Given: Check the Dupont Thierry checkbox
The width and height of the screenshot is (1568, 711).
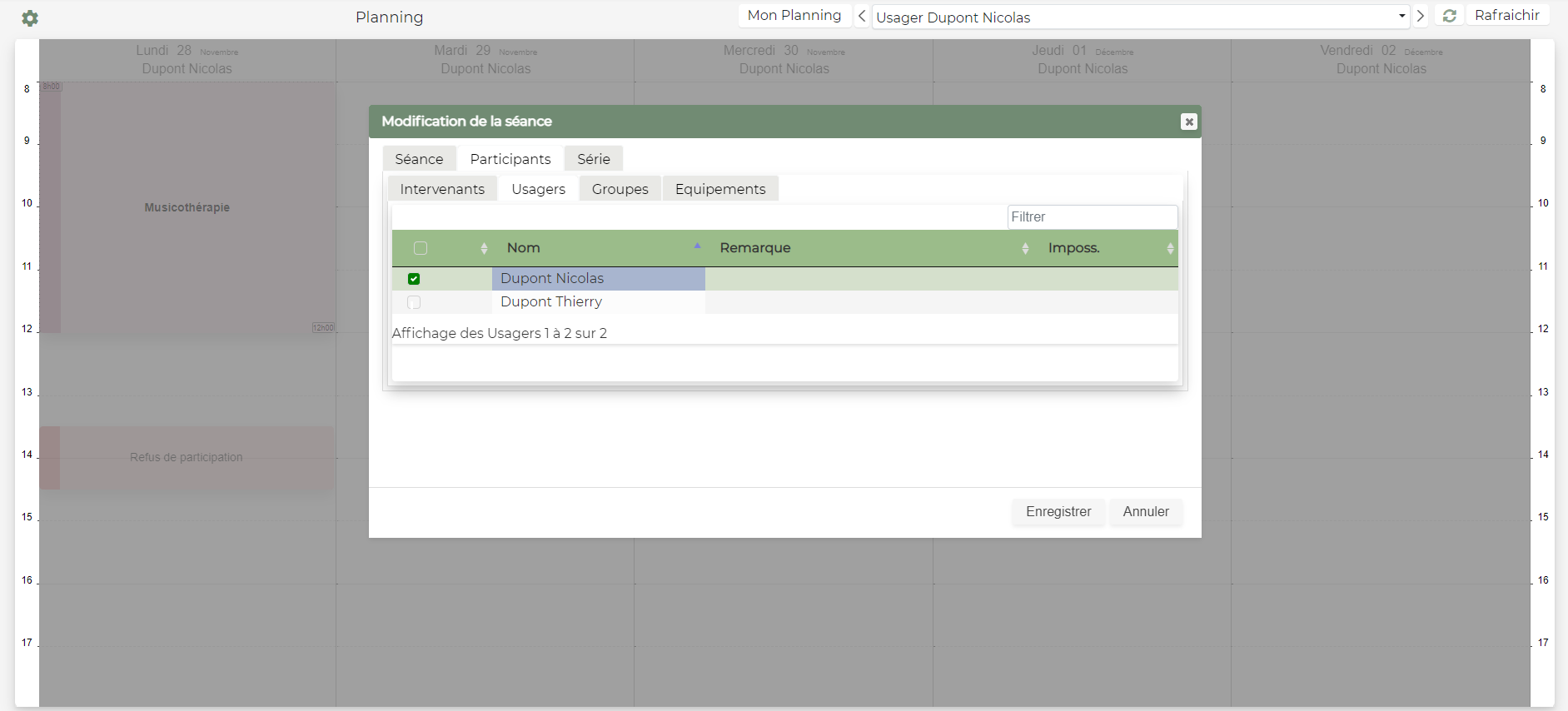Looking at the screenshot, I should 414,302.
